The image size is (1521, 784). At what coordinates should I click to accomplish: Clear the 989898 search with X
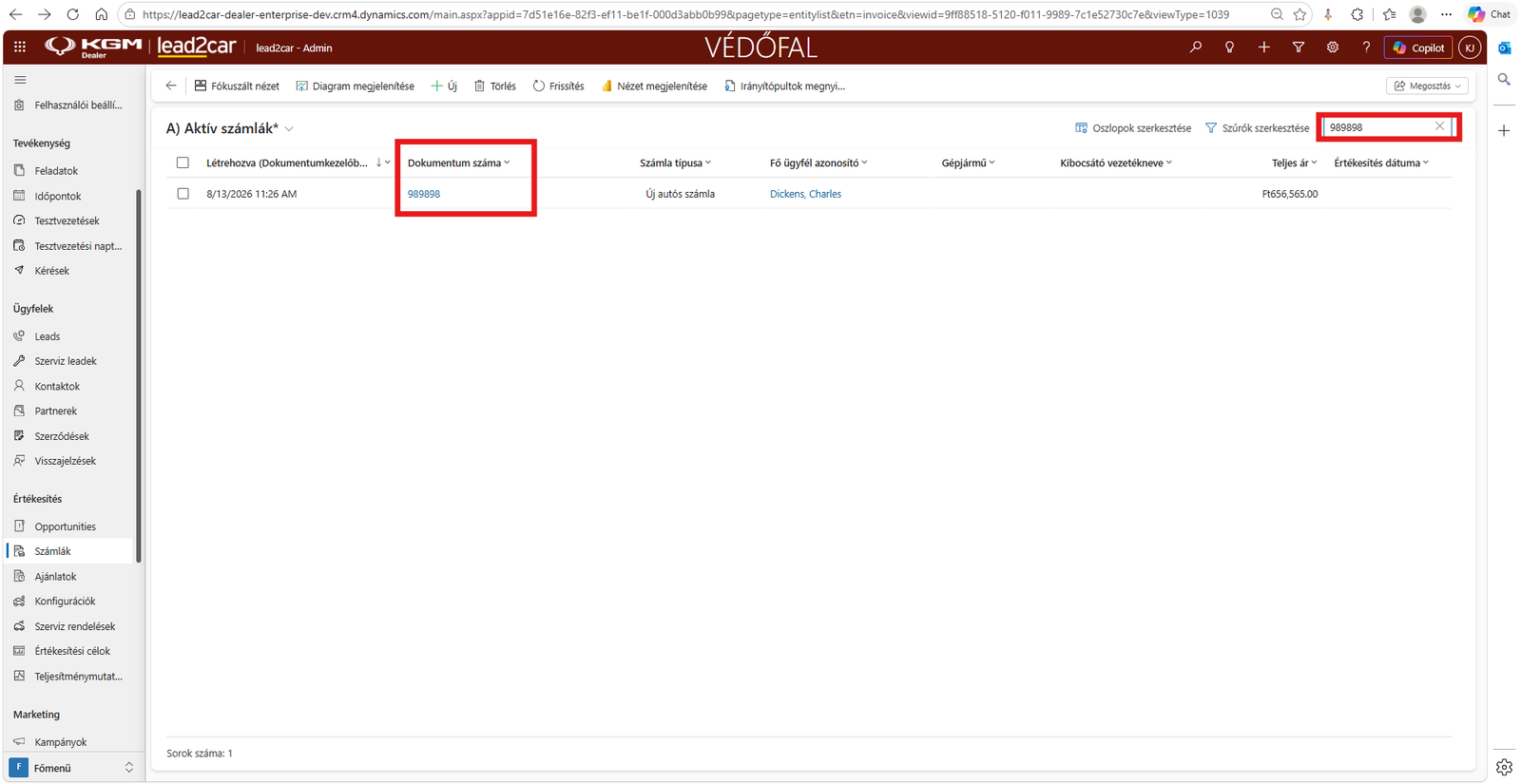(x=1439, y=126)
